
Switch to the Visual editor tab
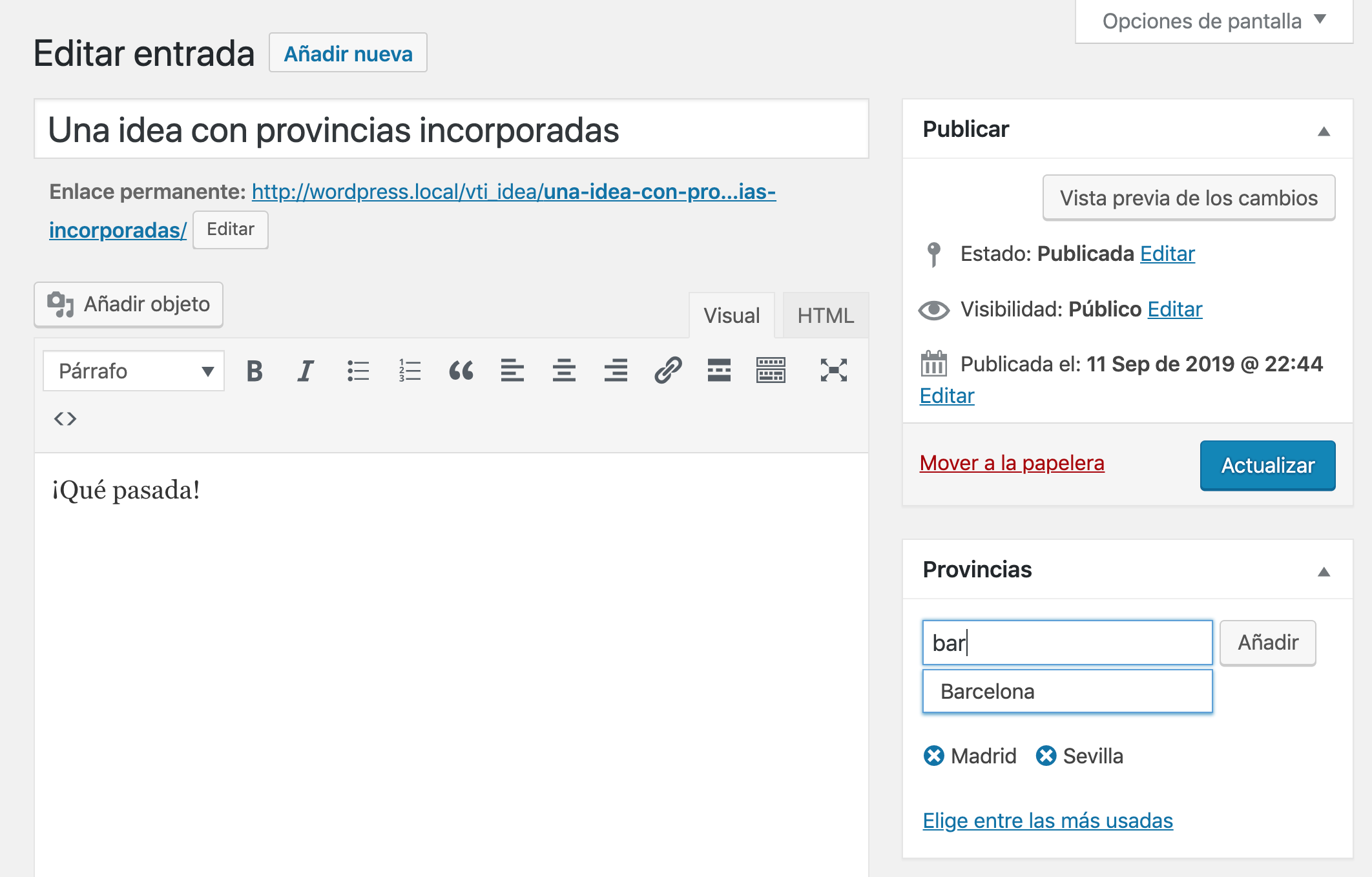pos(731,316)
